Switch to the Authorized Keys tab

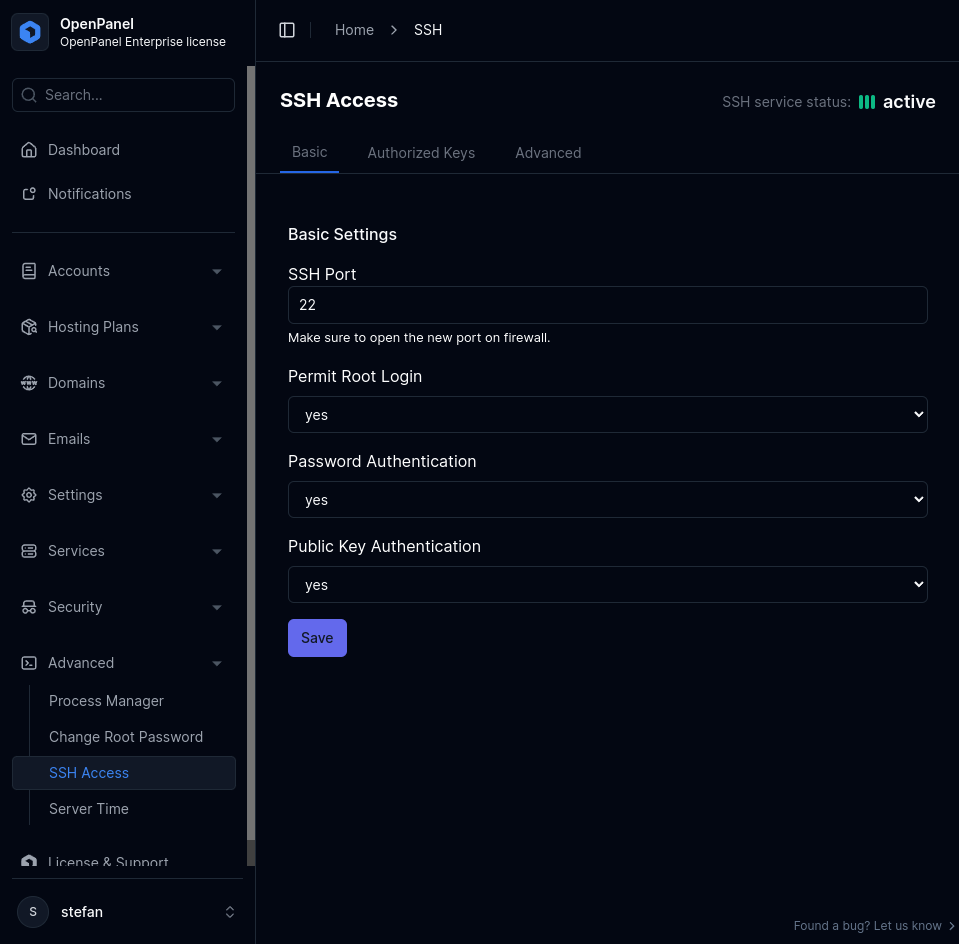click(x=421, y=153)
